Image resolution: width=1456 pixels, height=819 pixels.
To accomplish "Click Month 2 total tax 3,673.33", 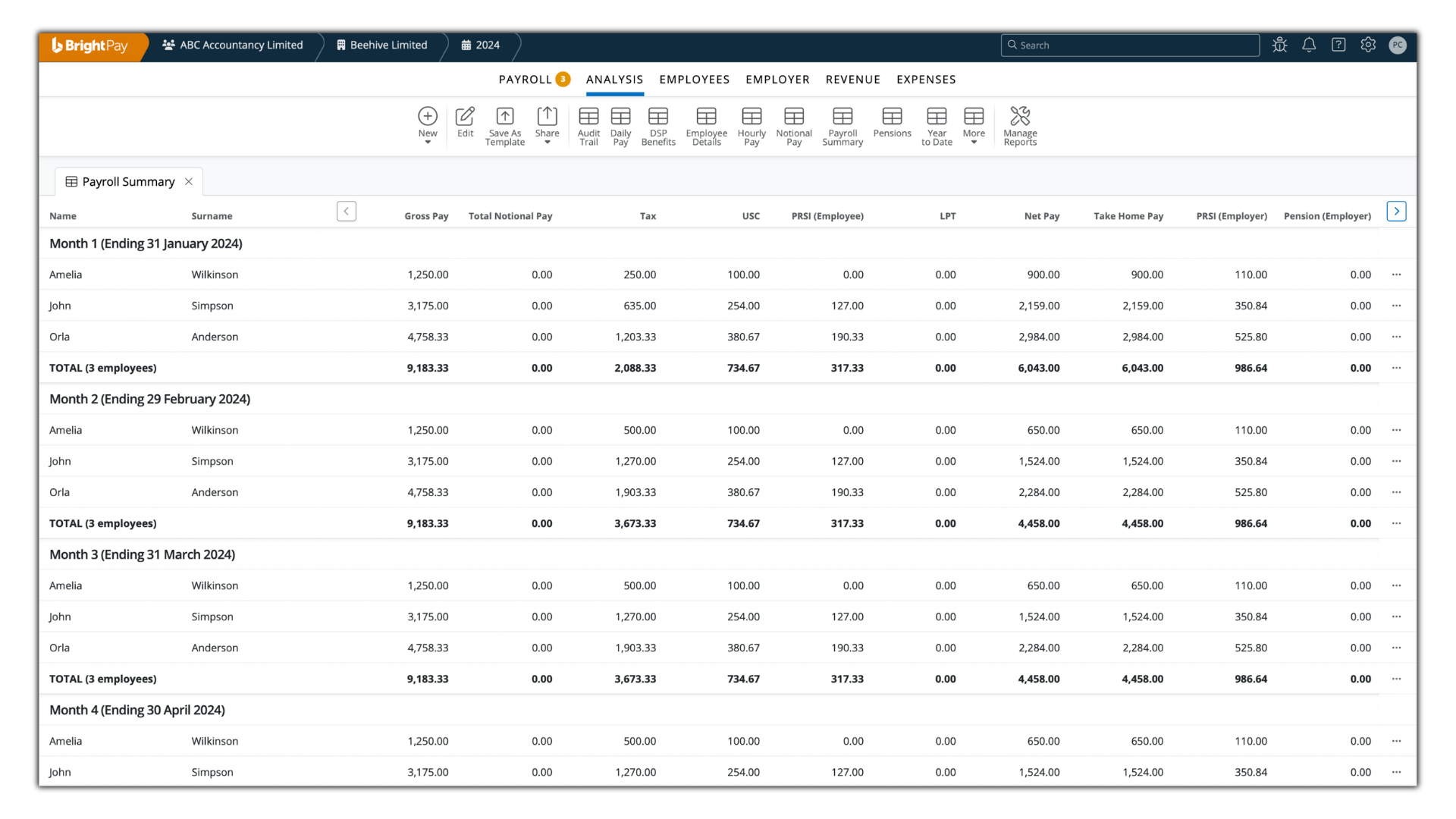I will pyautogui.click(x=635, y=523).
